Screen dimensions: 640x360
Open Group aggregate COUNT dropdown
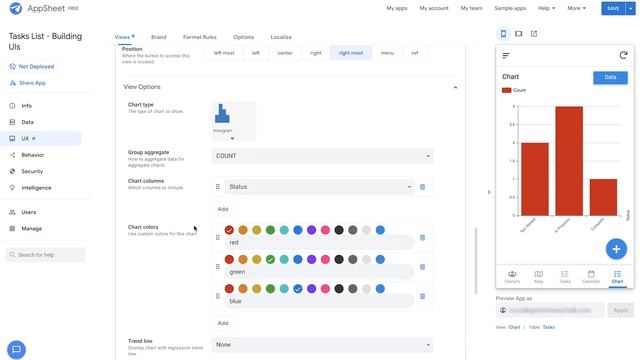pyautogui.click(x=322, y=156)
